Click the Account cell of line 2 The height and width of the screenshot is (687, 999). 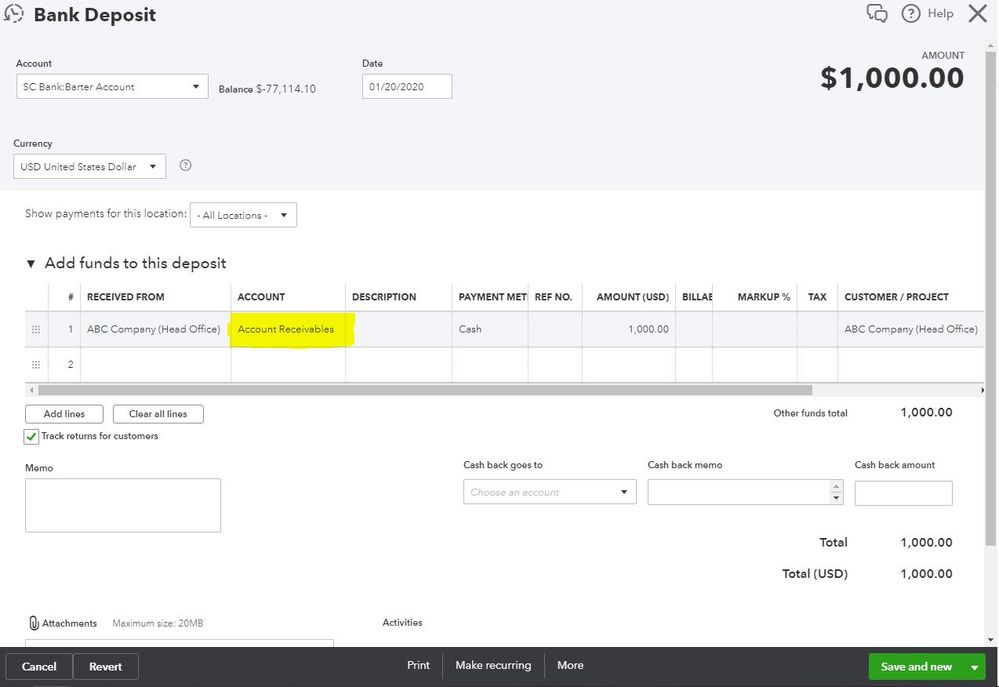coord(288,365)
